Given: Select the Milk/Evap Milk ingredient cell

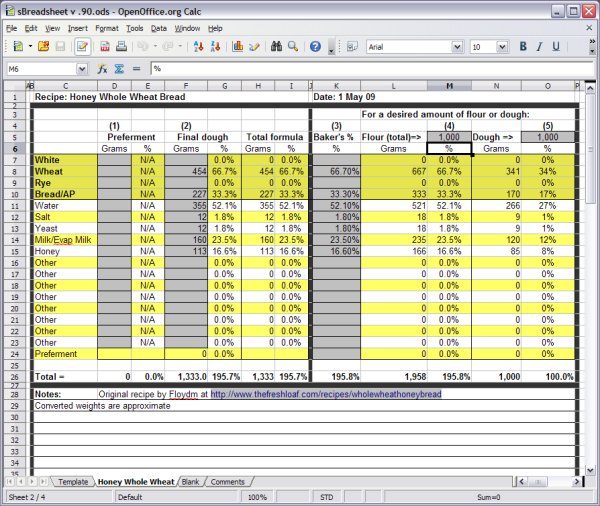Looking at the screenshot, I should (65, 240).
